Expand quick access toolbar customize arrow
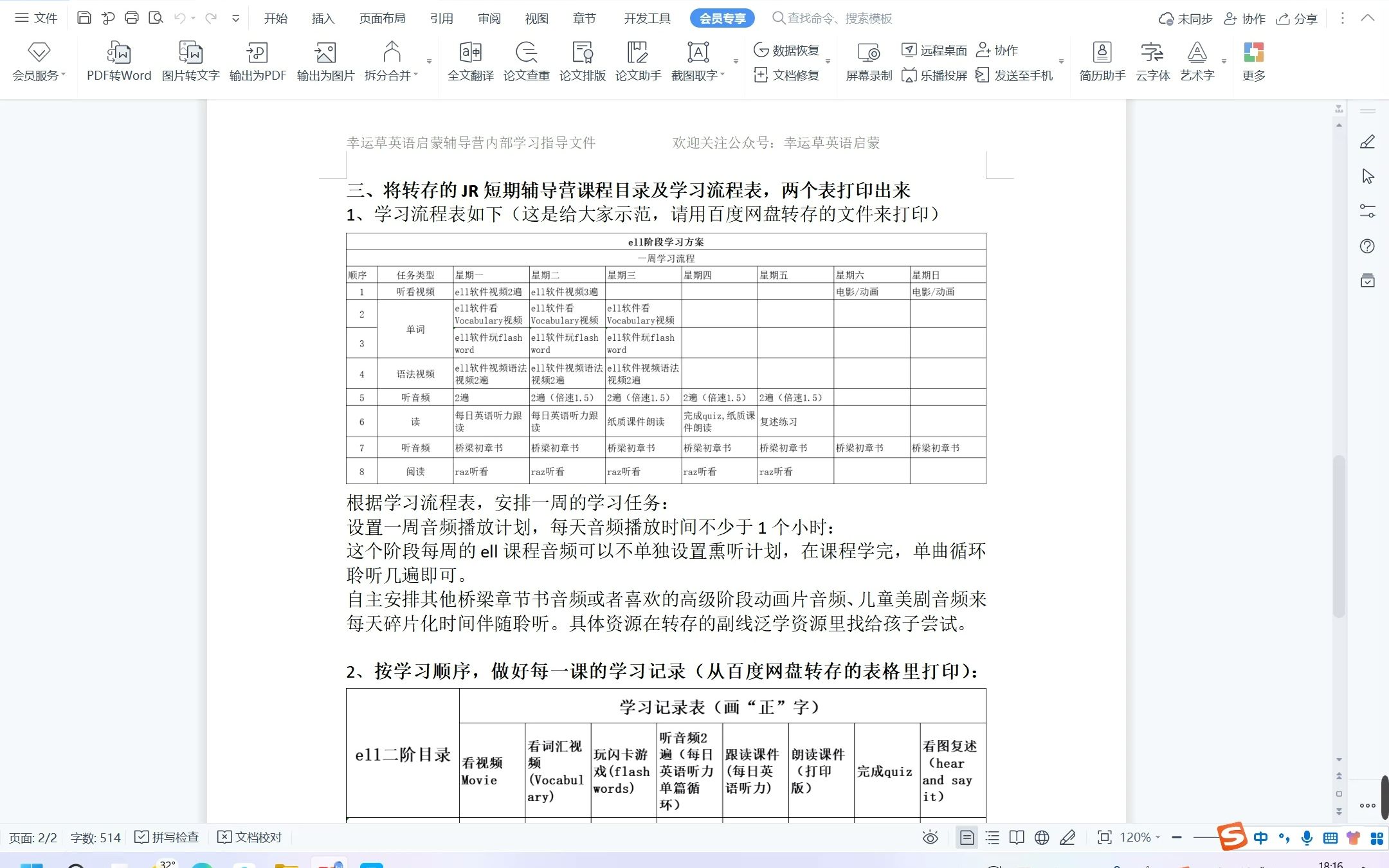This screenshot has height=868, width=1389. tap(236, 19)
